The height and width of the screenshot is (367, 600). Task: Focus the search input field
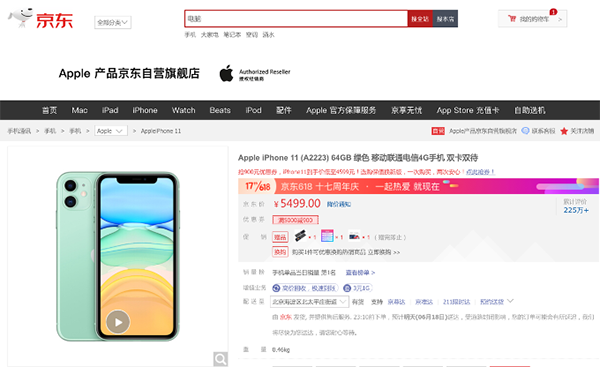pos(296,19)
